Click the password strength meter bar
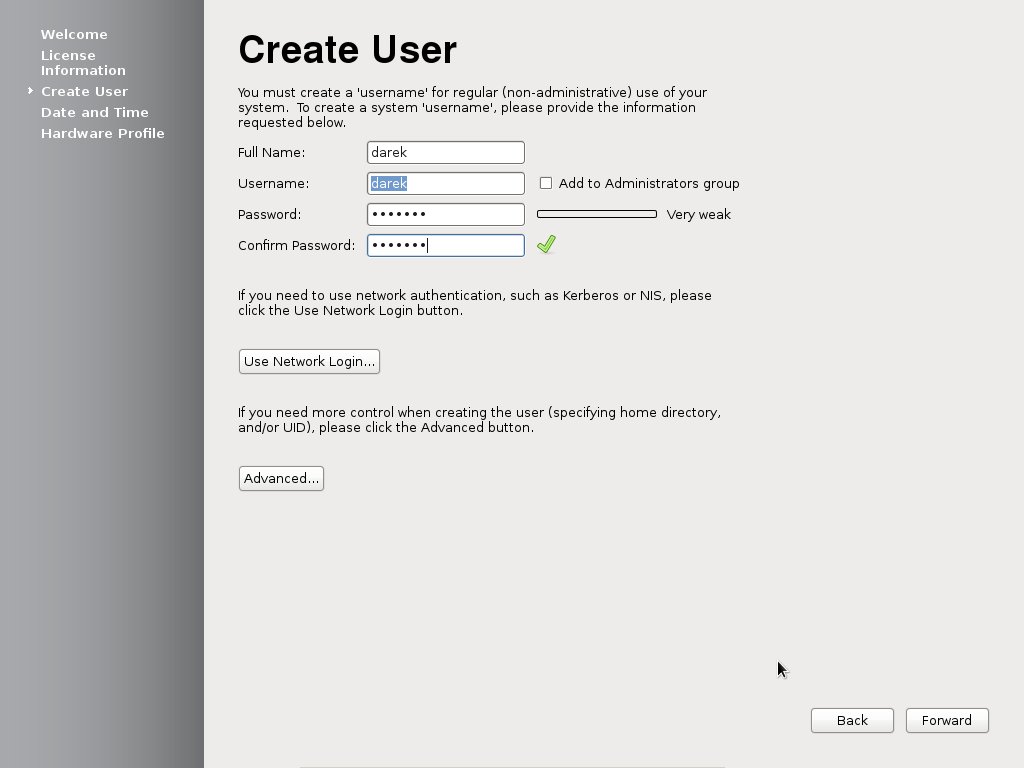Image resolution: width=1024 pixels, height=768 pixels. (x=597, y=214)
